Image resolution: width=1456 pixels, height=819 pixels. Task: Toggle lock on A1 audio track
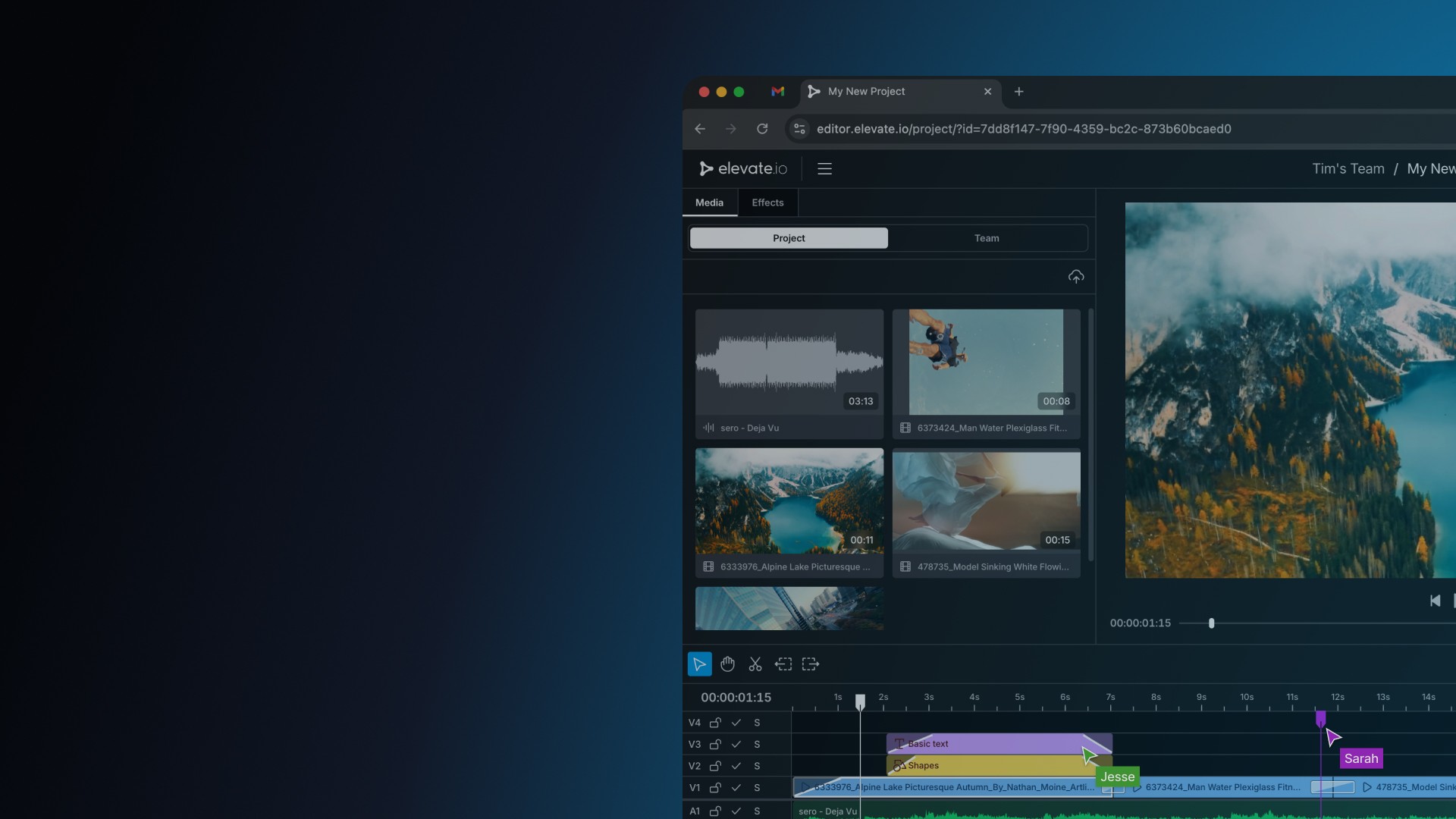[x=715, y=811]
